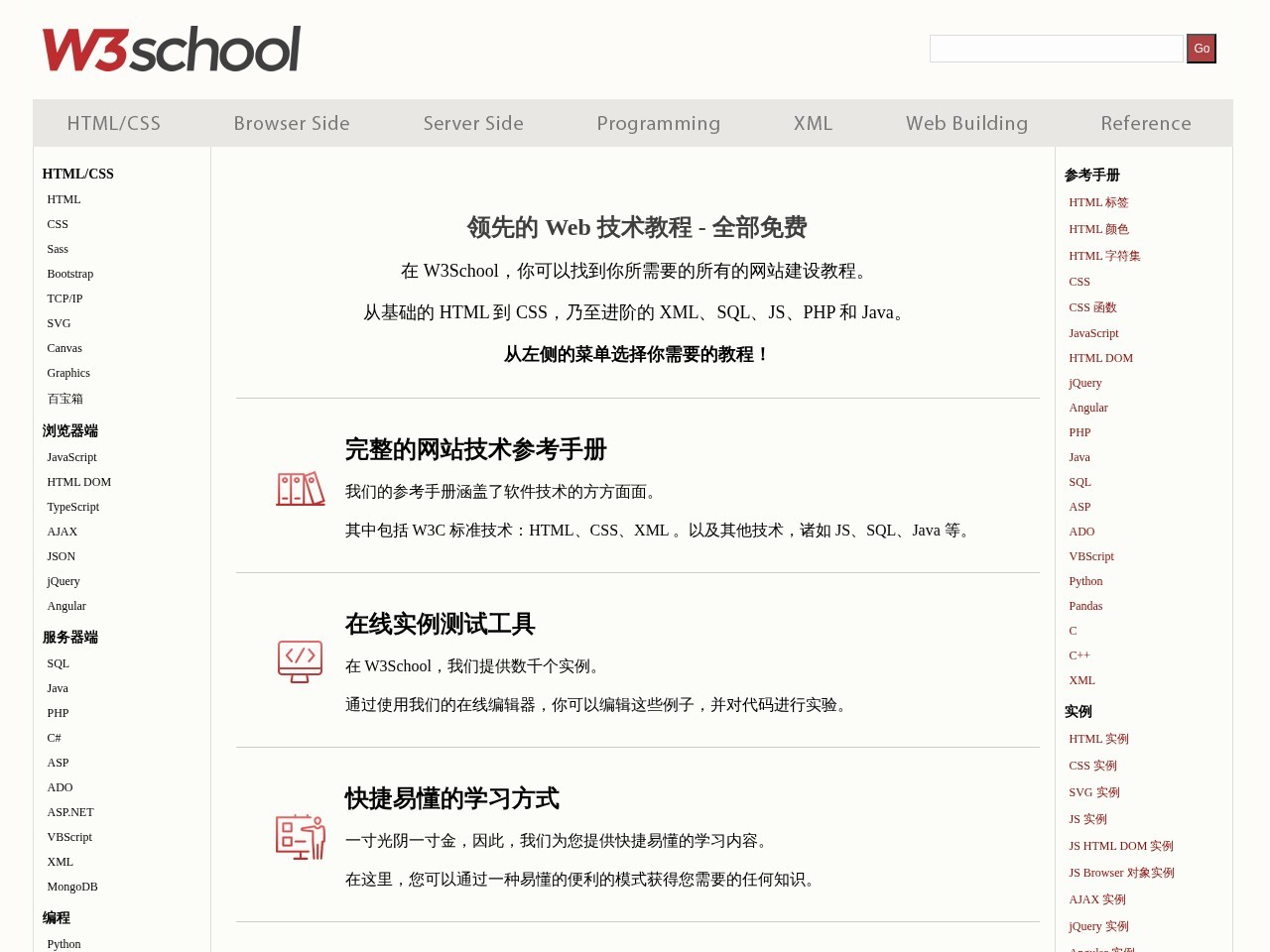
Task: Click the monitor code icon beside 在线实例测试工具
Action: [x=301, y=661]
